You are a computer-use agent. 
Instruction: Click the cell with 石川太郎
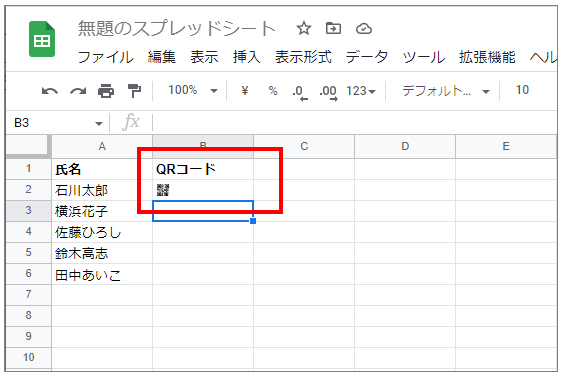pos(102,190)
